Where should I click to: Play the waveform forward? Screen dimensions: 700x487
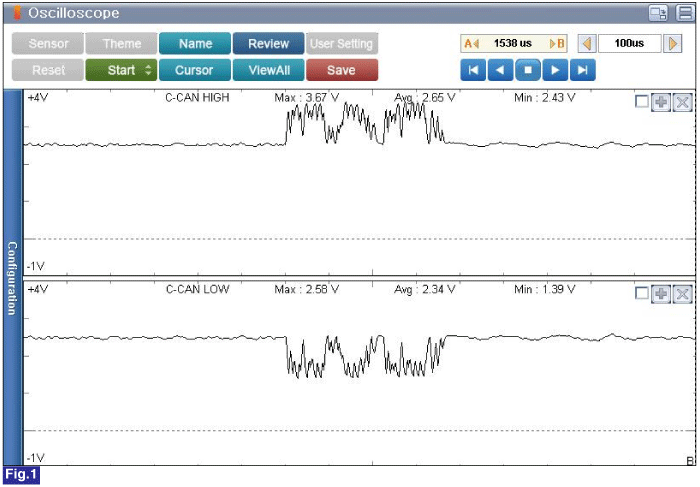(x=555, y=70)
